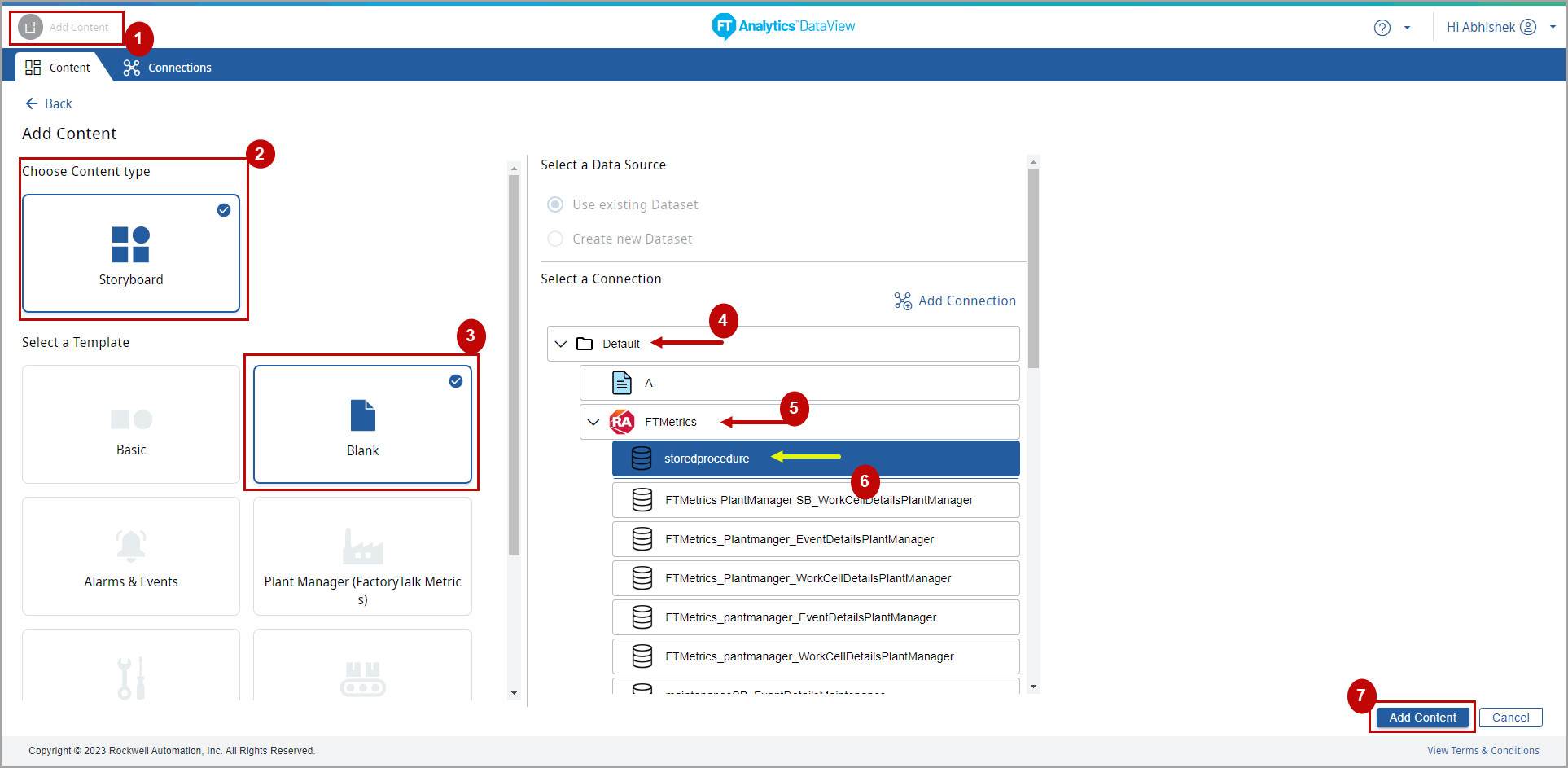Image resolution: width=1568 pixels, height=768 pixels.
Task: Open the help question mark icon
Action: (1382, 28)
